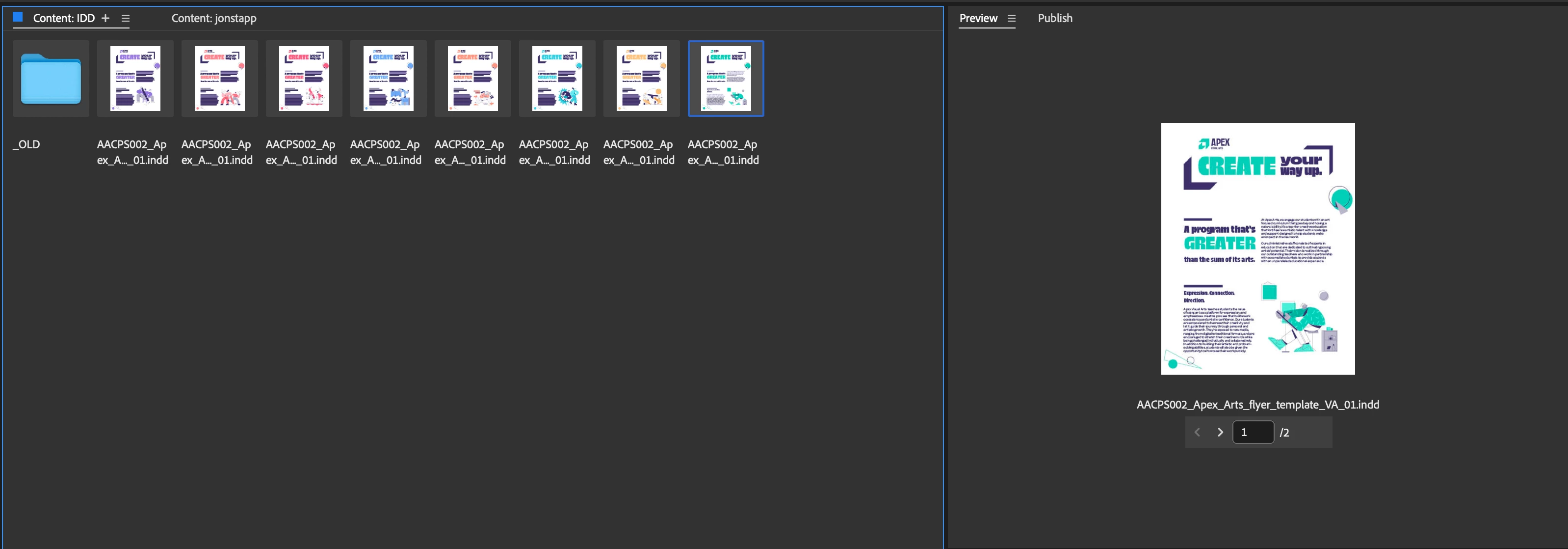Add new content panel with plus icon
Image resolution: width=1568 pixels, height=549 pixels.
(105, 18)
